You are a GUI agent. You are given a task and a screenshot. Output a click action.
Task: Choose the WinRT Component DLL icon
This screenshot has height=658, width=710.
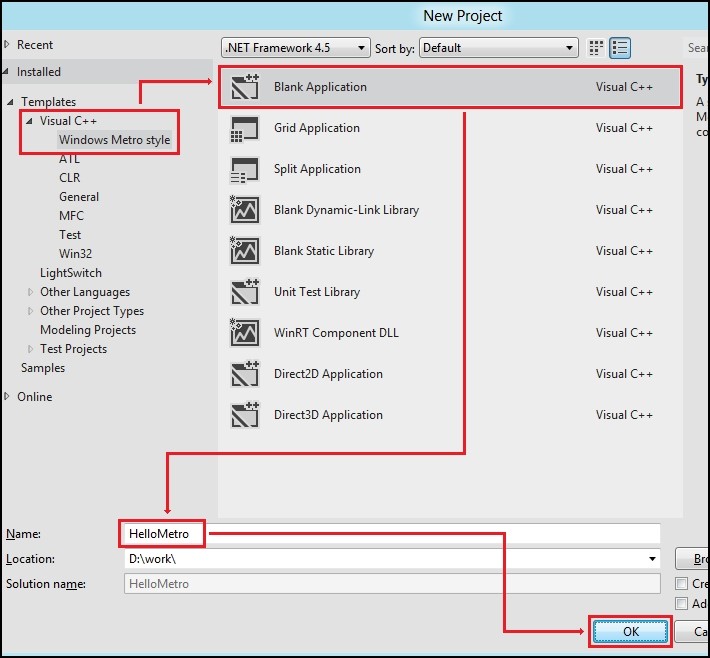click(x=245, y=334)
